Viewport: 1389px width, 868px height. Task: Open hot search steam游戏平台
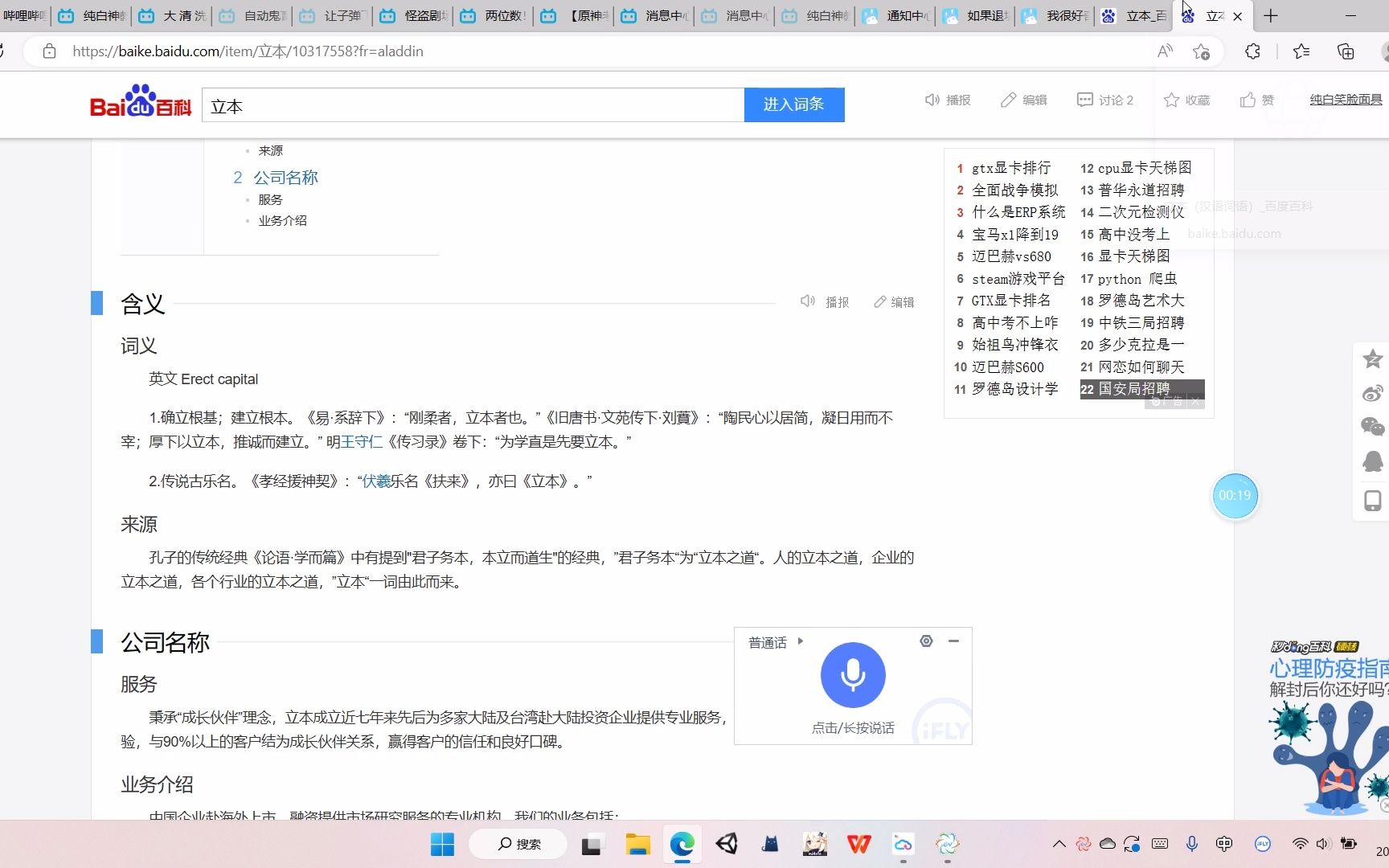(x=1018, y=279)
